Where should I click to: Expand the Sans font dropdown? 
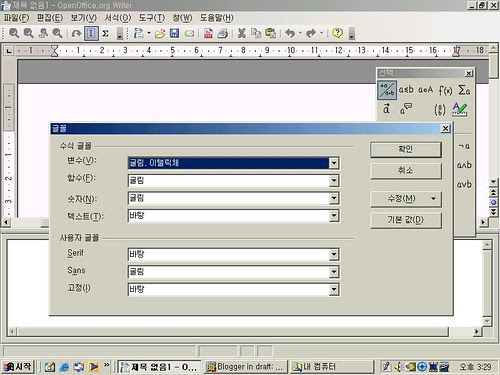point(334,272)
